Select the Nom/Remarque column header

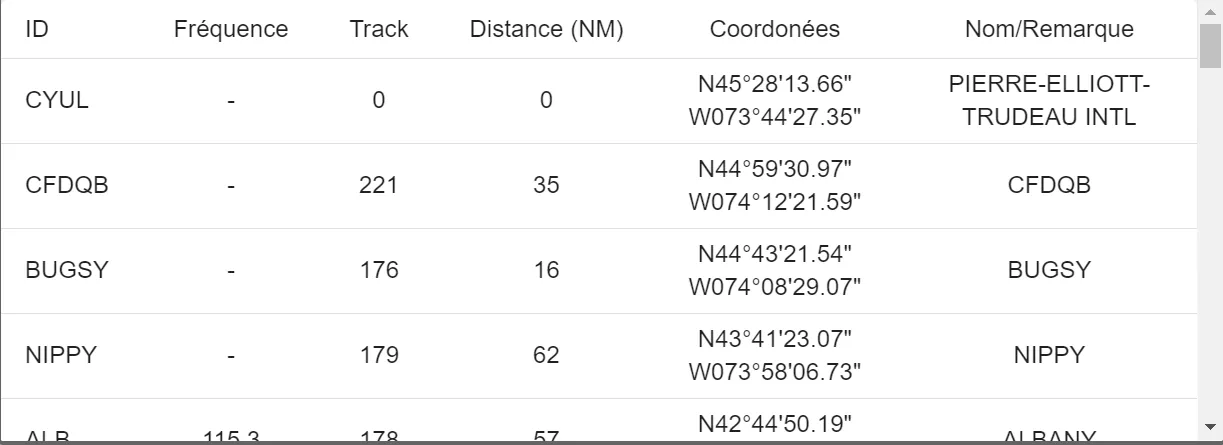point(1049,29)
